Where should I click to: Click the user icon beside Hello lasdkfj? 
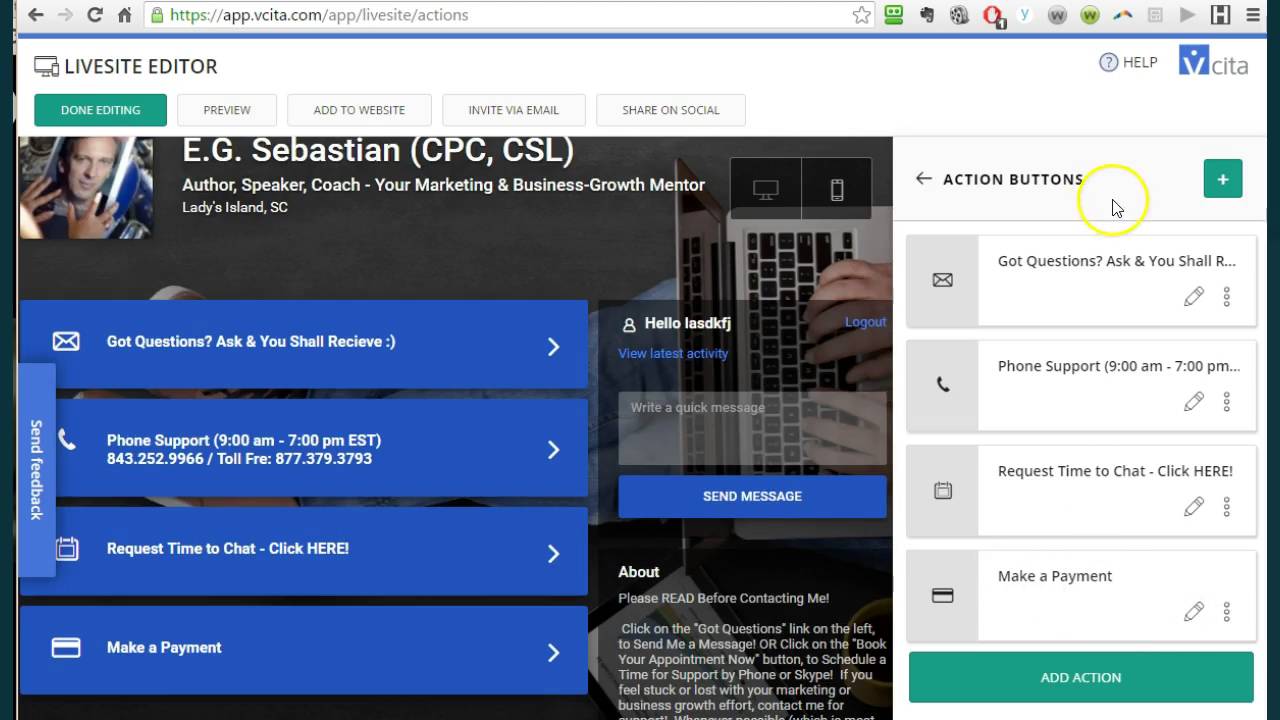click(629, 325)
